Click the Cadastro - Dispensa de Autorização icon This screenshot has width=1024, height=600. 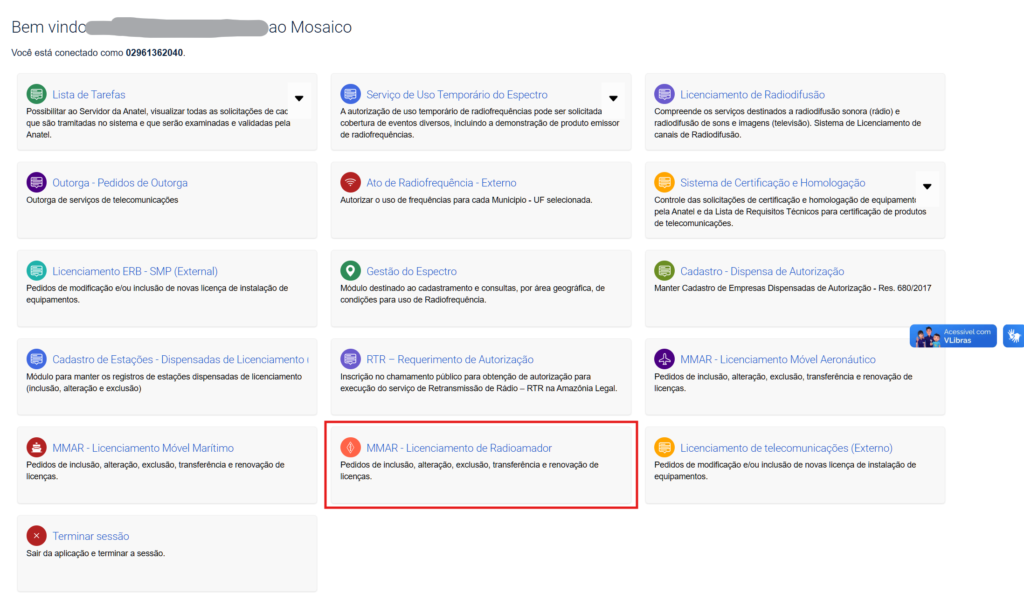coord(664,270)
